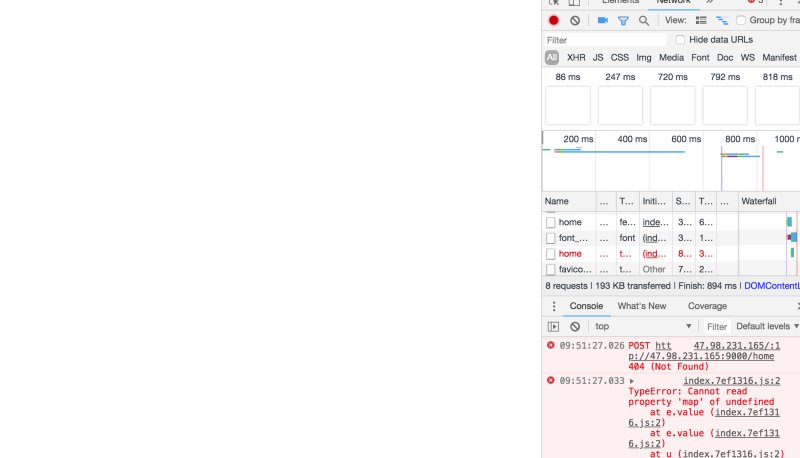
Task: Switch to the Elements tab
Action: 620,2
